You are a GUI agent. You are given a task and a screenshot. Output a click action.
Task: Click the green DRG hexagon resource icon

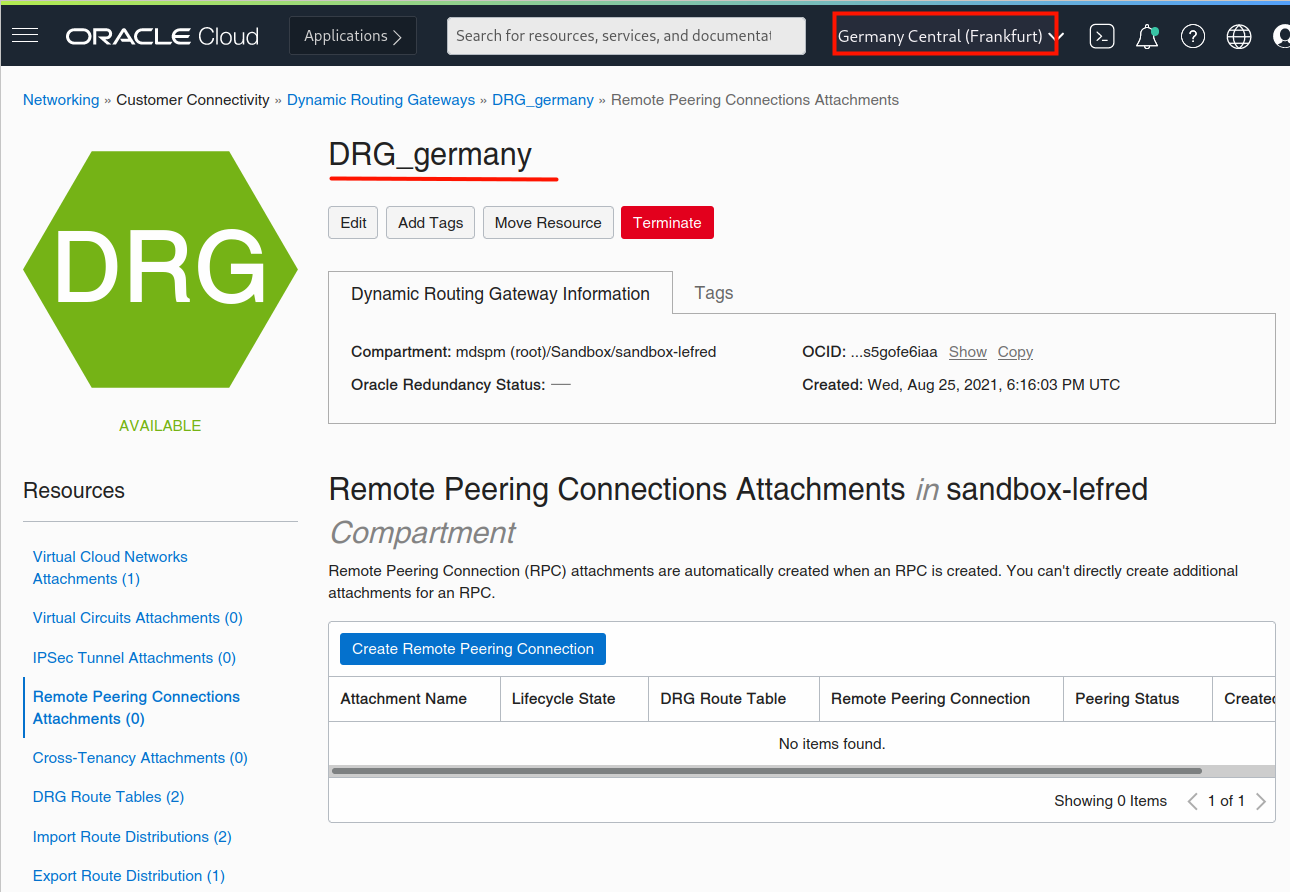160,270
